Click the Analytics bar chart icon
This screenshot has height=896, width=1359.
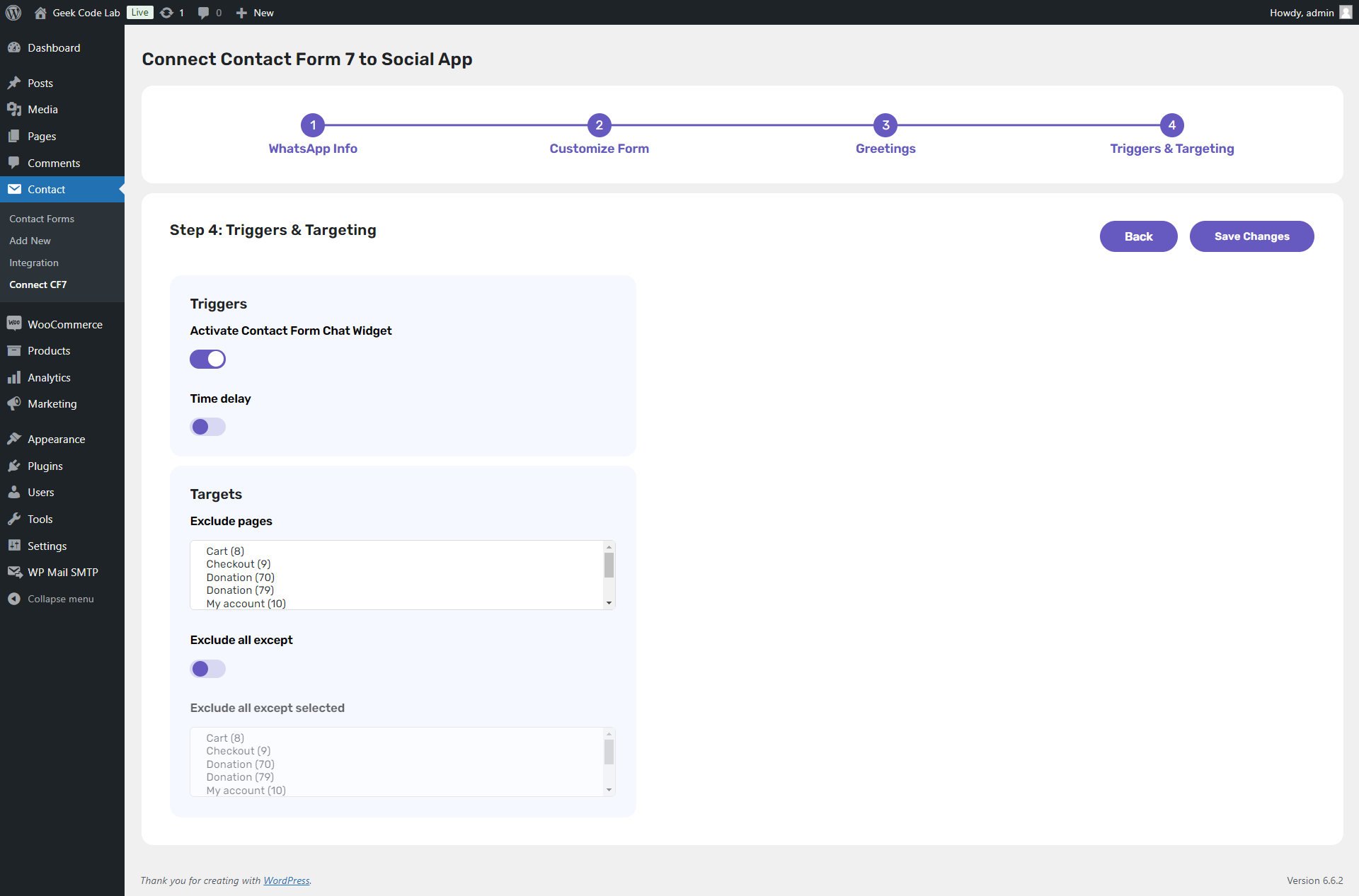pos(14,377)
